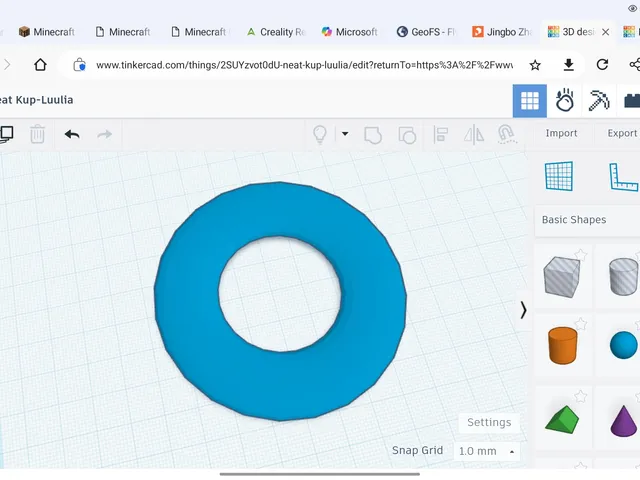
Task: Click the Ungroup shapes icon
Action: (x=407, y=135)
